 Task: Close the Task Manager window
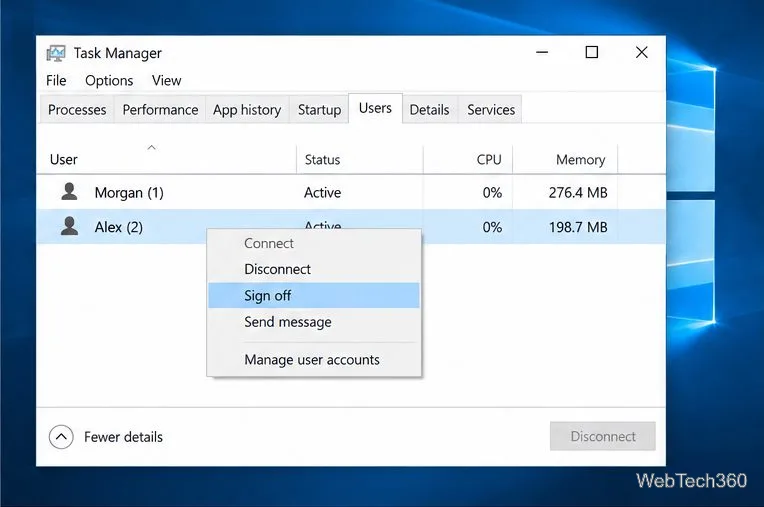click(642, 52)
